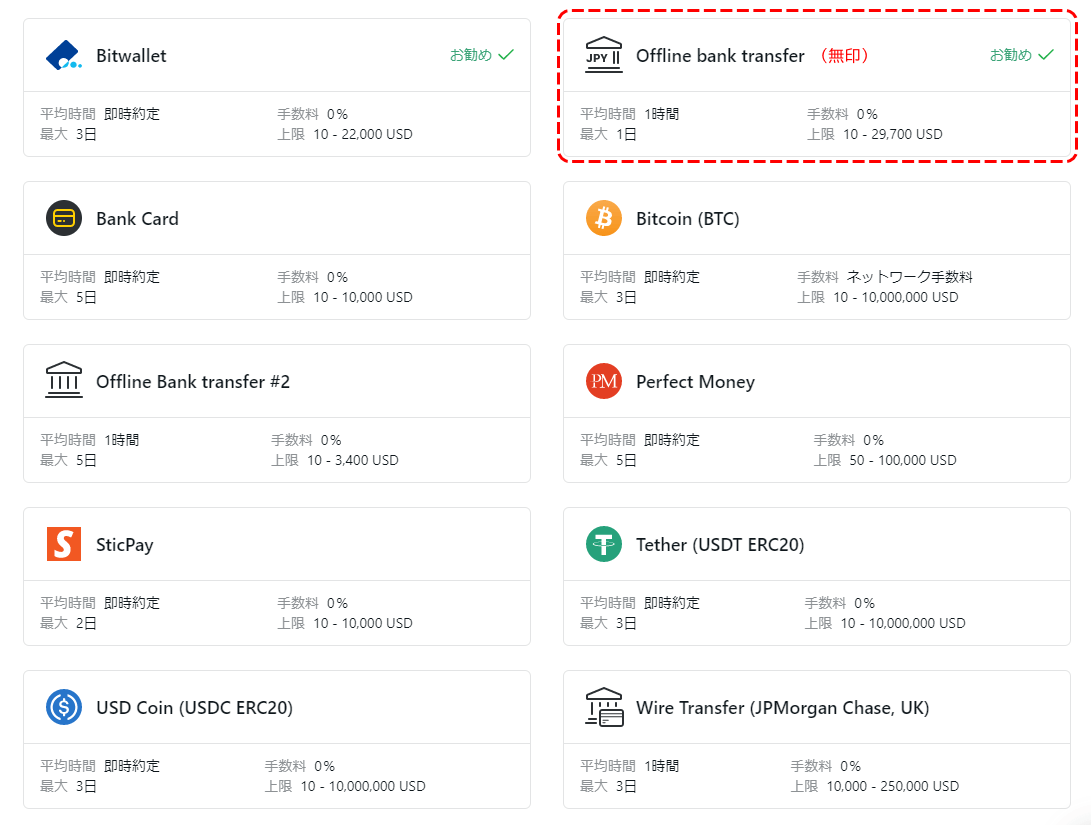The image size is (1091, 825).
Task: Click the red Perfect Money PM icon
Action: [603, 381]
